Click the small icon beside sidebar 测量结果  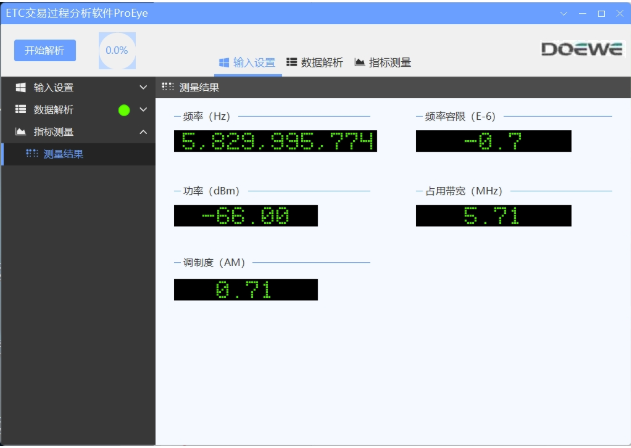coord(32,154)
